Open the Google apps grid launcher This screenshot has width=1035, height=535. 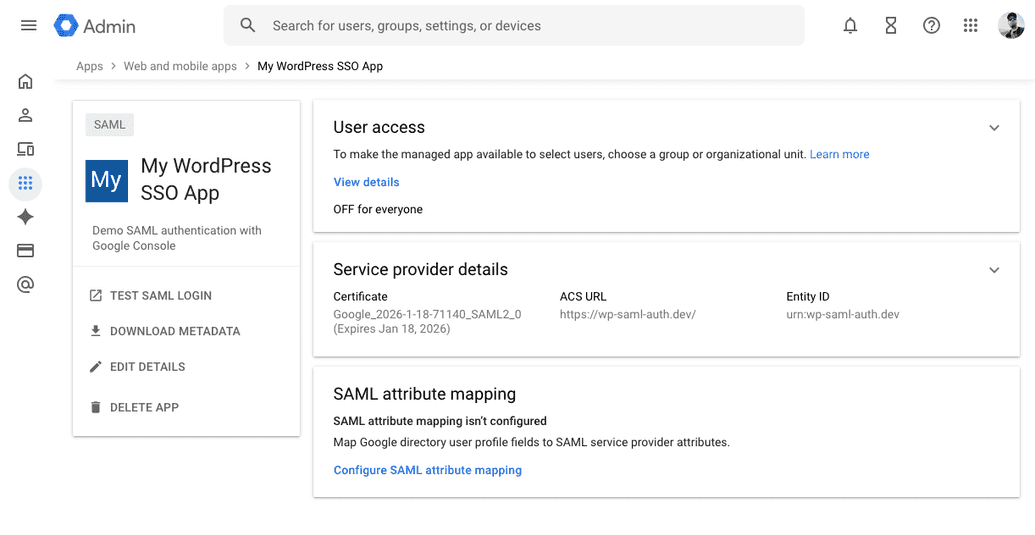click(970, 26)
